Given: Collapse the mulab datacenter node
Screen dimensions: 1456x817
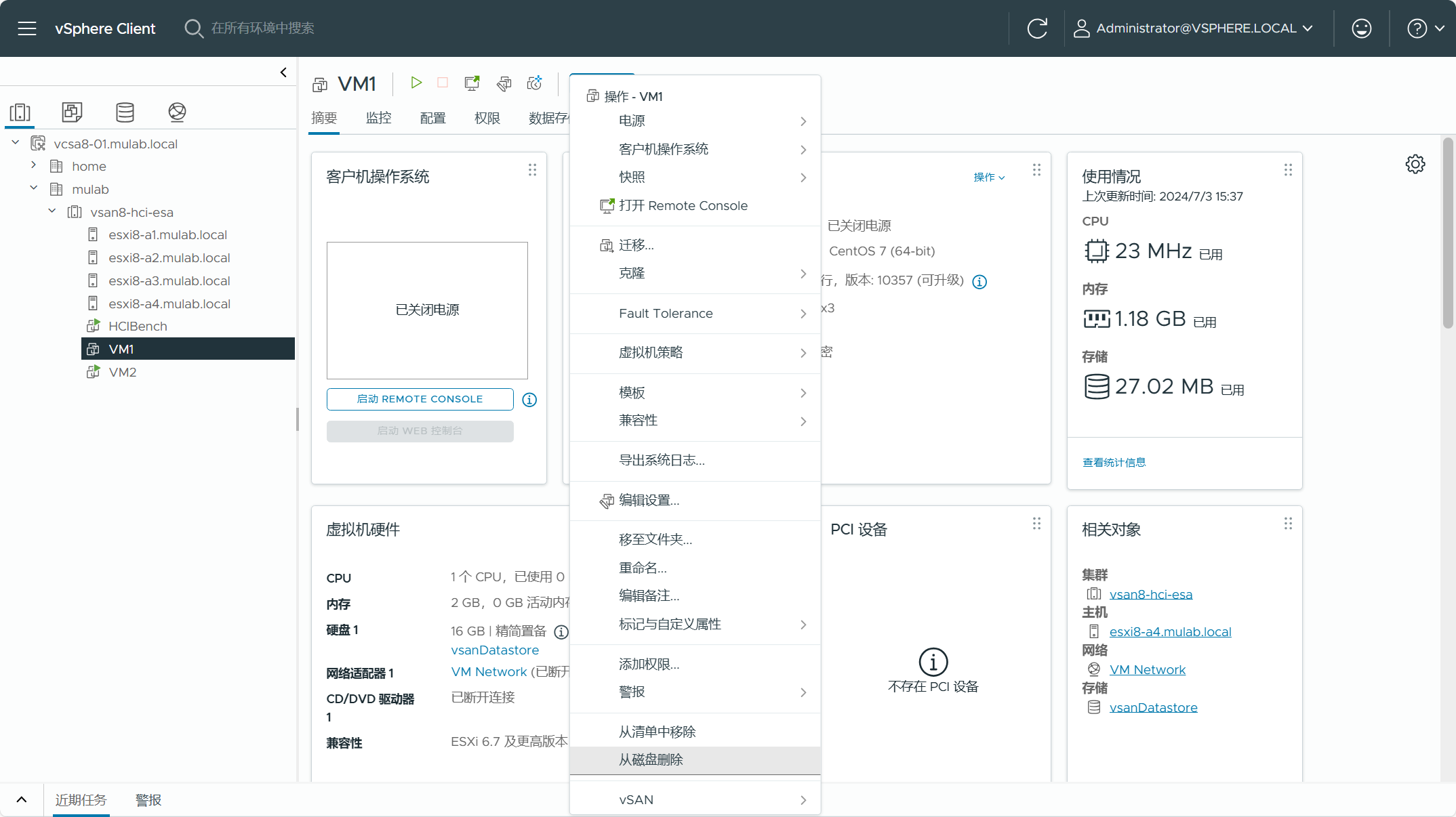Looking at the screenshot, I should click(33, 188).
